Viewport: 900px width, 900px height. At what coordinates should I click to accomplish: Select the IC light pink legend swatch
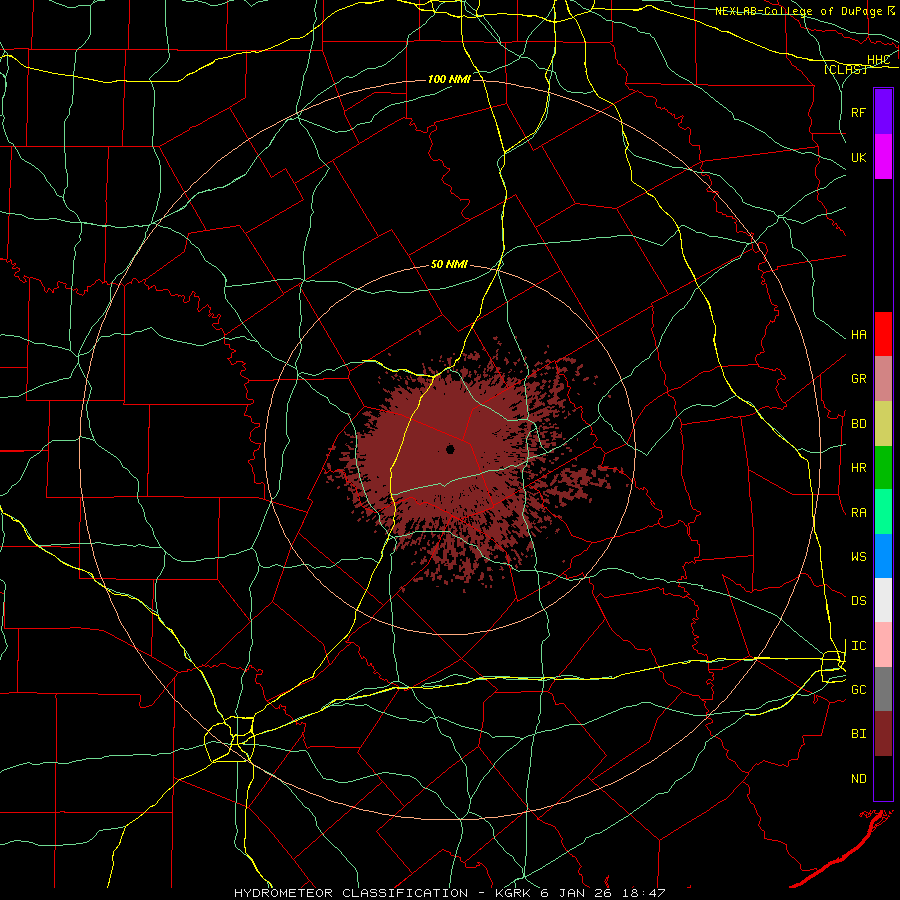coord(883,645)
